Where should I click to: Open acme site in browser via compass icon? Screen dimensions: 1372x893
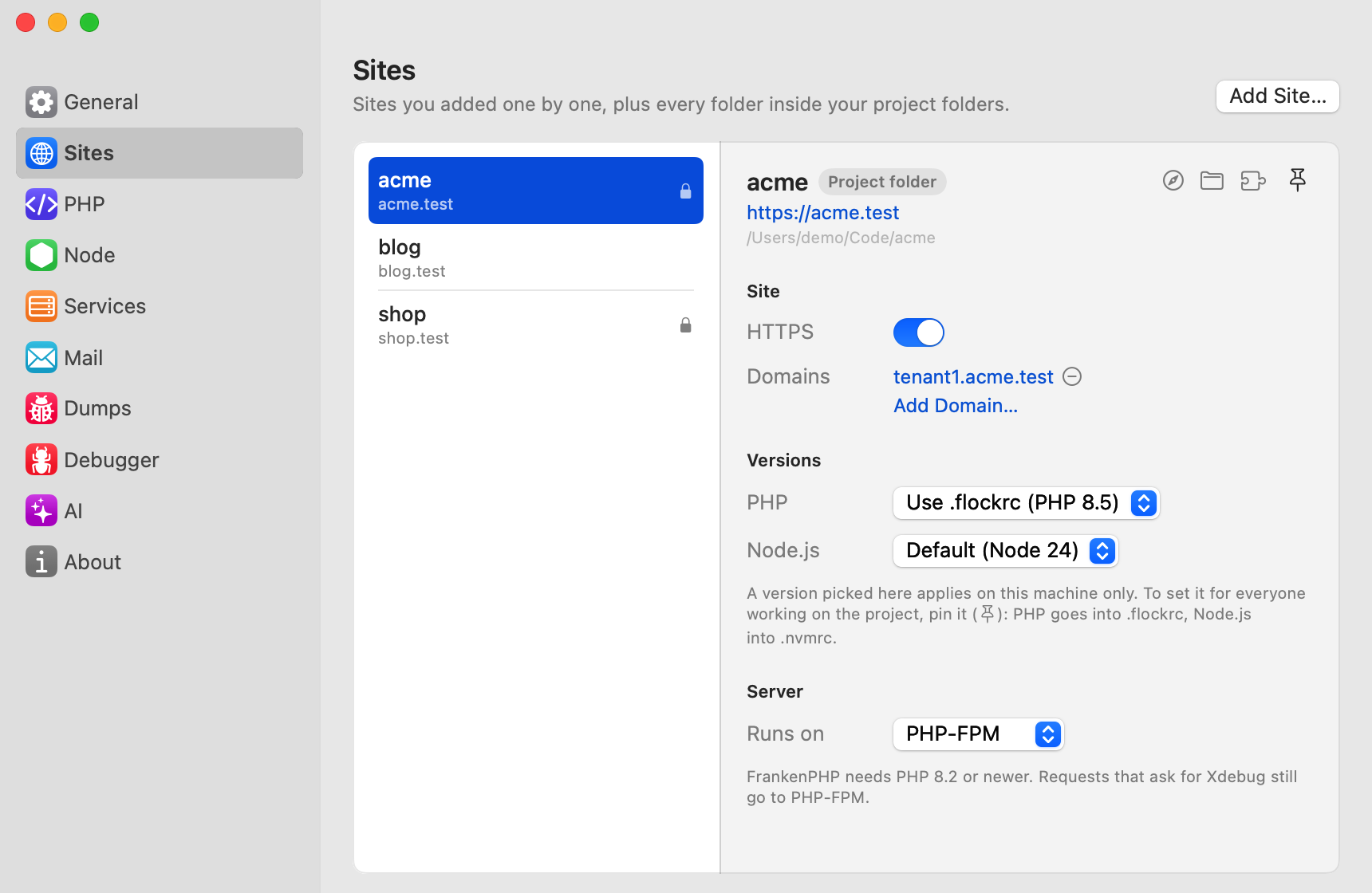[x=1173, y=181]
